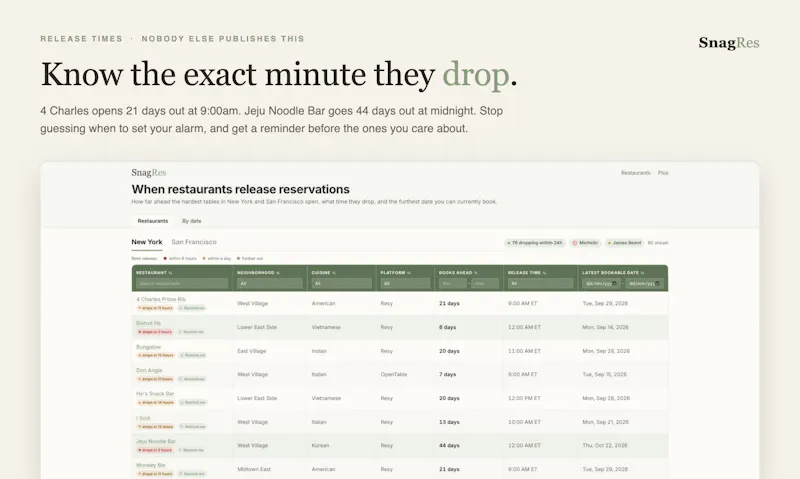Click the '7 days' cell for Don Angie

pyautogui.click(x=447, y=374)
